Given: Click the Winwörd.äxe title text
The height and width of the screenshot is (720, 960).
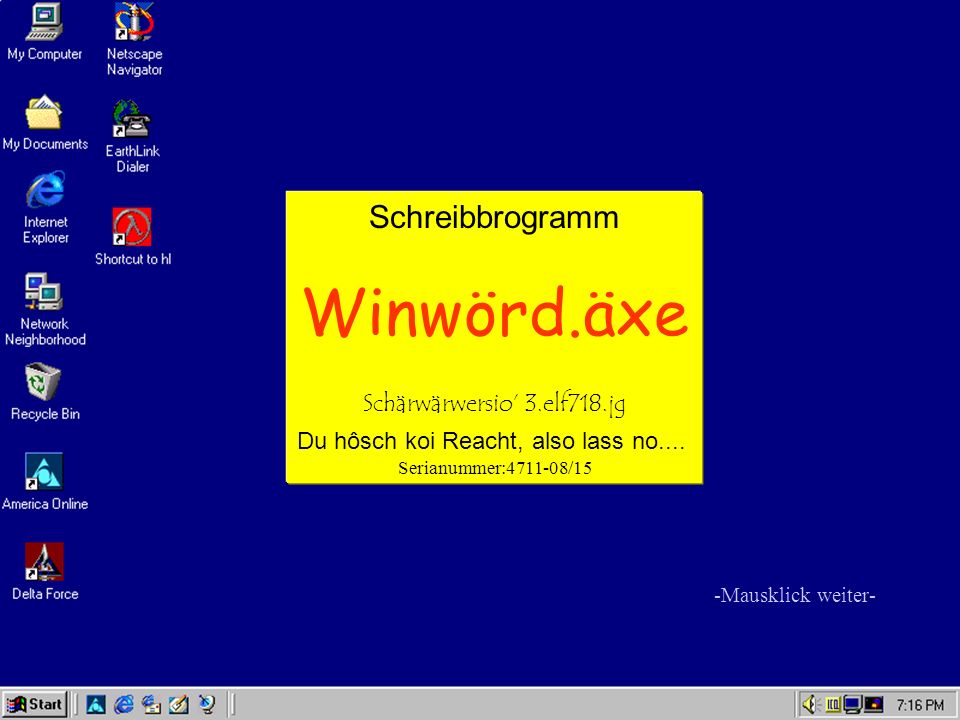Looking at the screenshot, I should (x=495, y=313).
